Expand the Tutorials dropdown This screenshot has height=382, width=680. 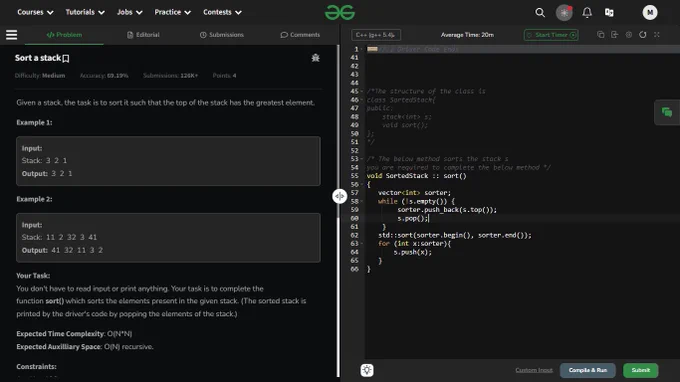click(85, 13)
